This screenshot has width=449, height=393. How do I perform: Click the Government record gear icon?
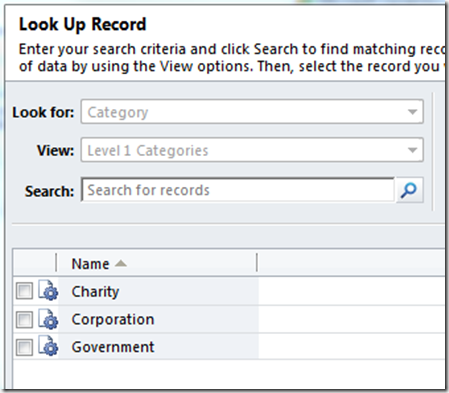pos(48,346)
